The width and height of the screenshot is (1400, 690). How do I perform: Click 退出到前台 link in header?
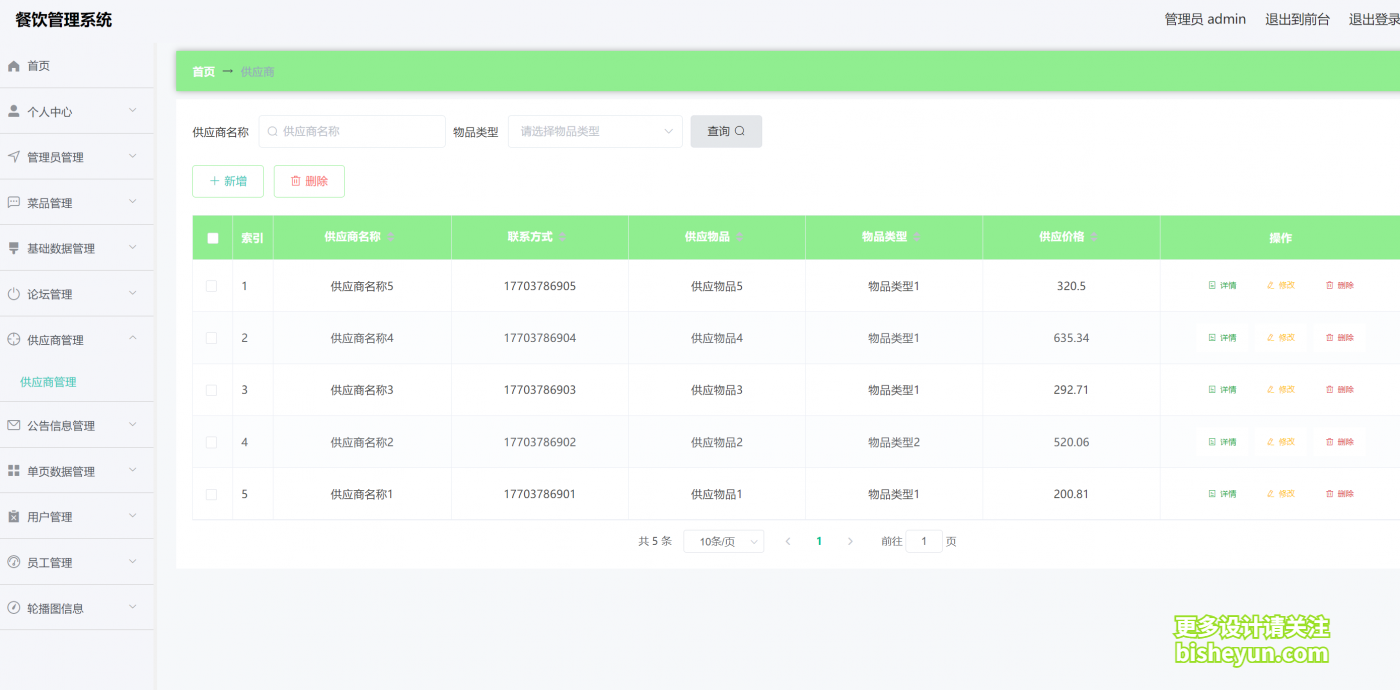(x=1297, y=19)
